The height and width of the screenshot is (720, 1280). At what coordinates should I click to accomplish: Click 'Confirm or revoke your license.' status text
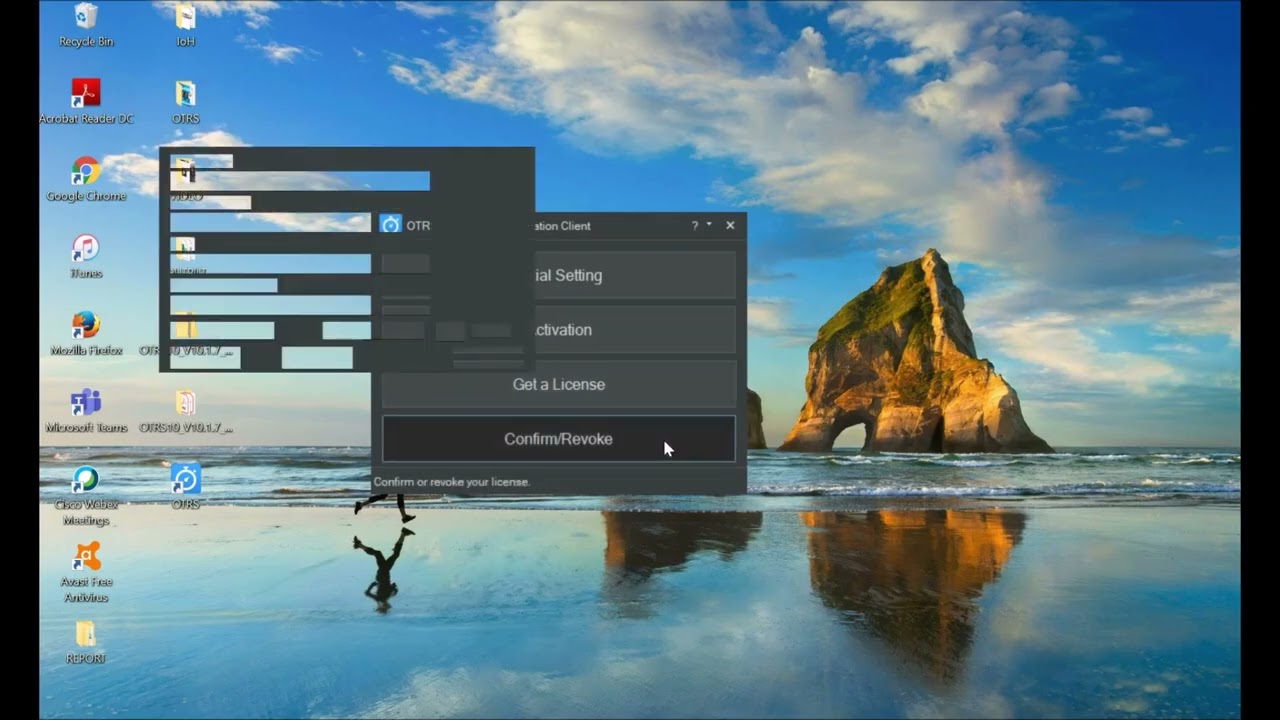(x=452, y=482)
